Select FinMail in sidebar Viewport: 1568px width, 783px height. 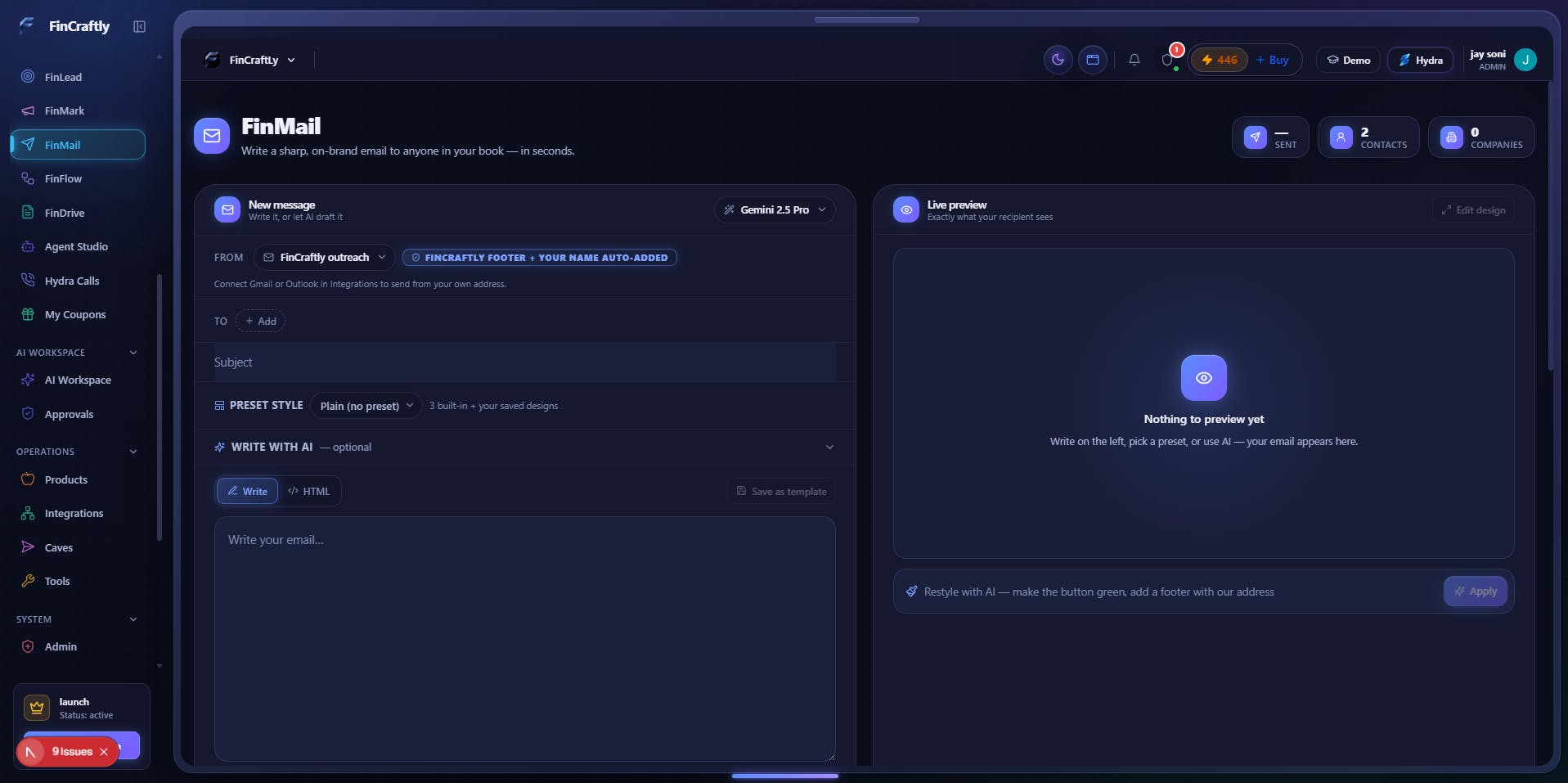[78, 145]
